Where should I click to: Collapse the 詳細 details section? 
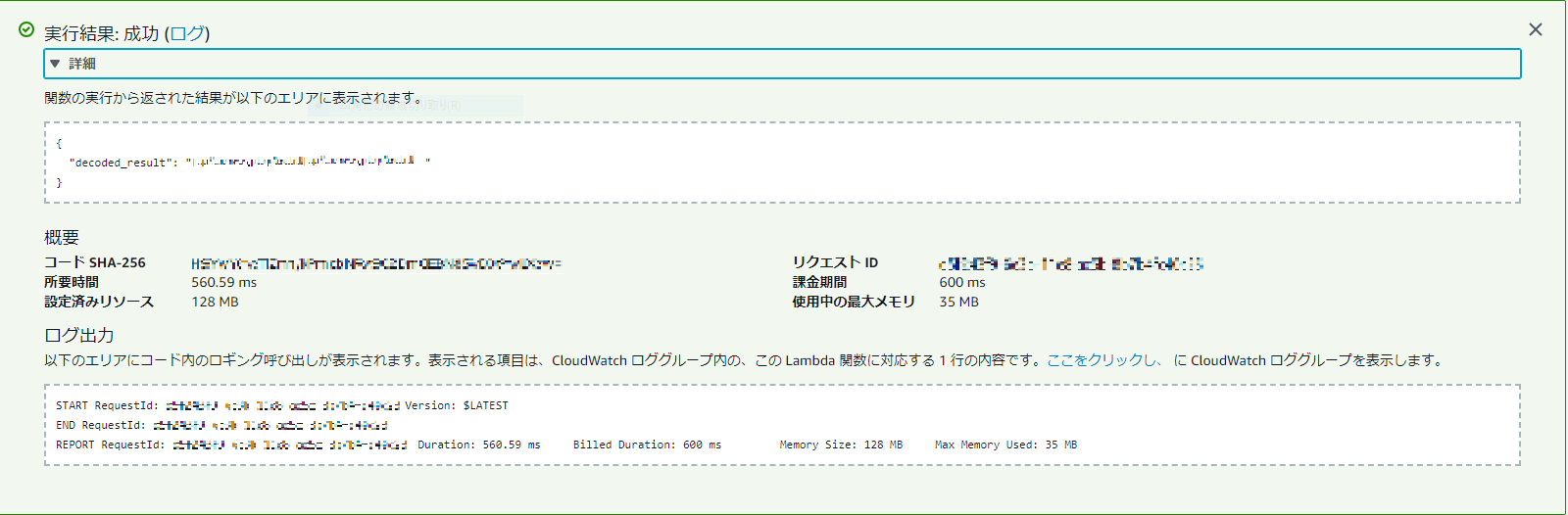click(x=782, y=64)
